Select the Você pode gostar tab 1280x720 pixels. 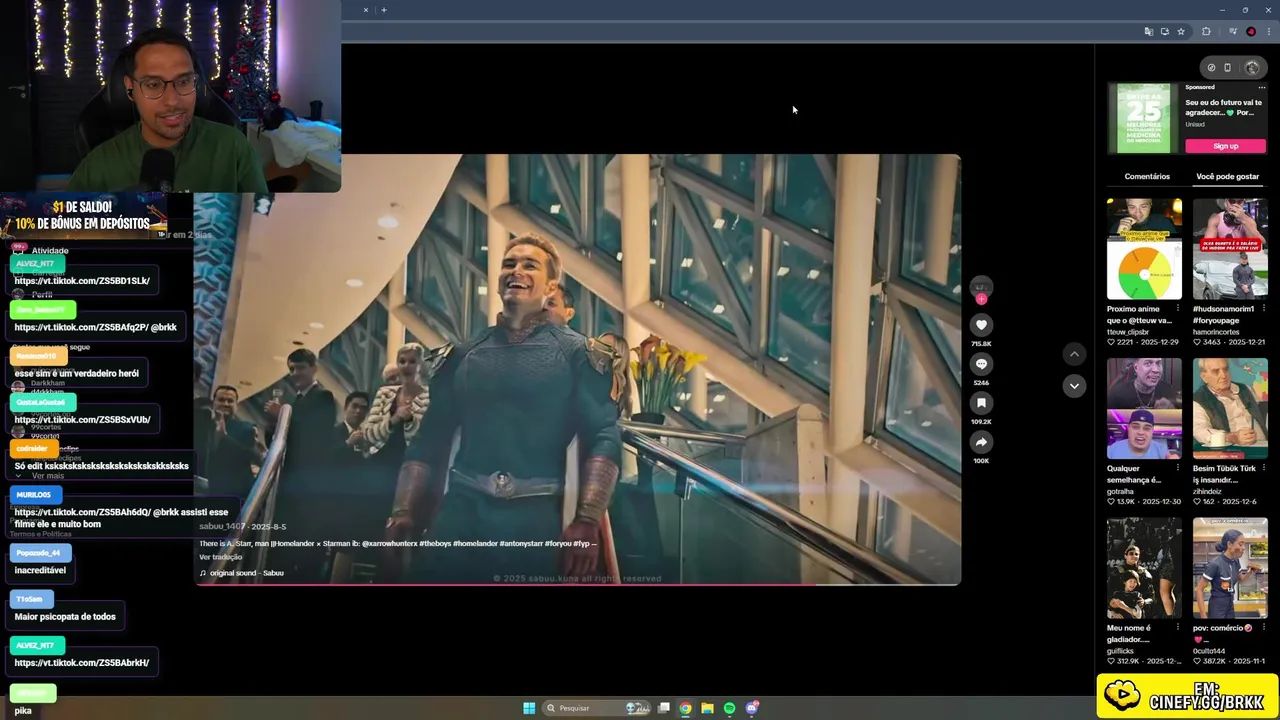tap(1227, 176)
